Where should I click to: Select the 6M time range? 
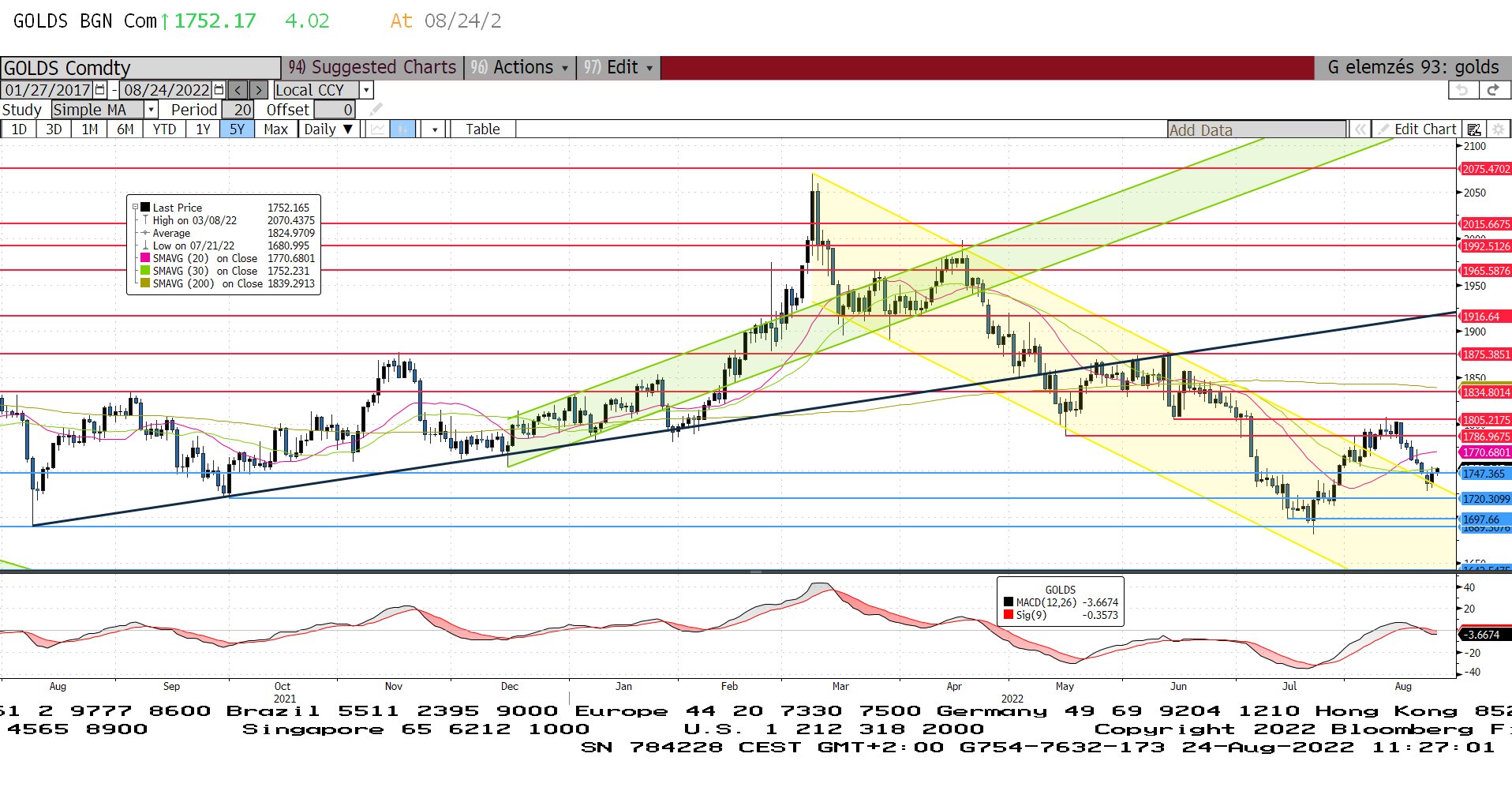click(125, 129)
